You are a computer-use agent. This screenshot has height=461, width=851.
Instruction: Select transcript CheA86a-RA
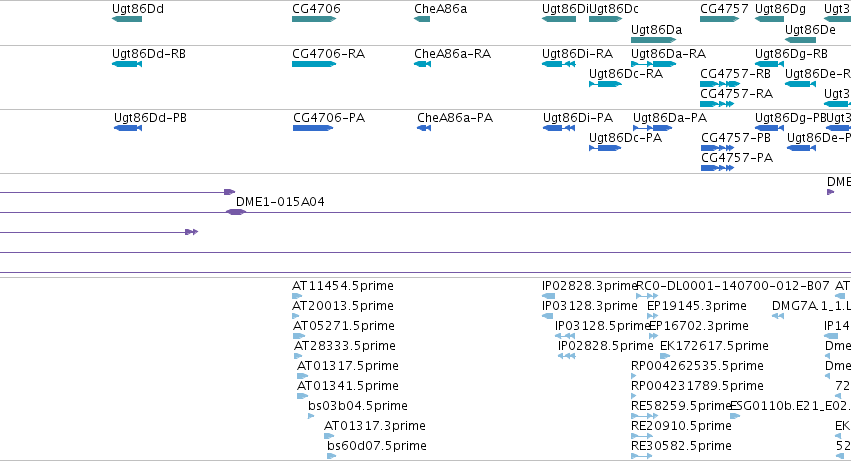(422, 64)
